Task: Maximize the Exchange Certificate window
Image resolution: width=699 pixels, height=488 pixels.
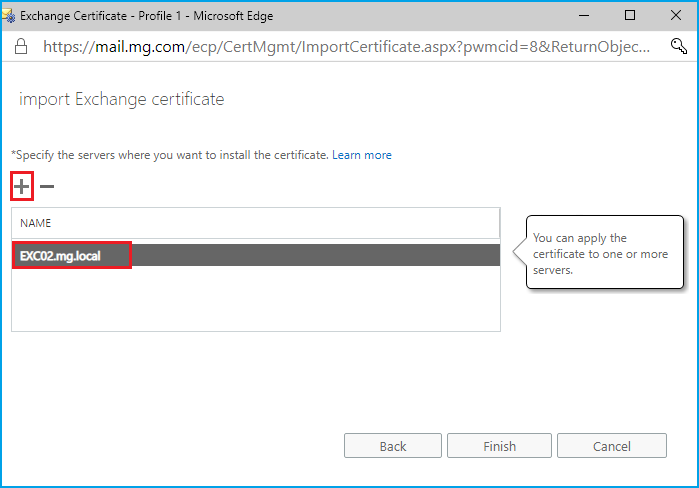Action: point(629,15)
